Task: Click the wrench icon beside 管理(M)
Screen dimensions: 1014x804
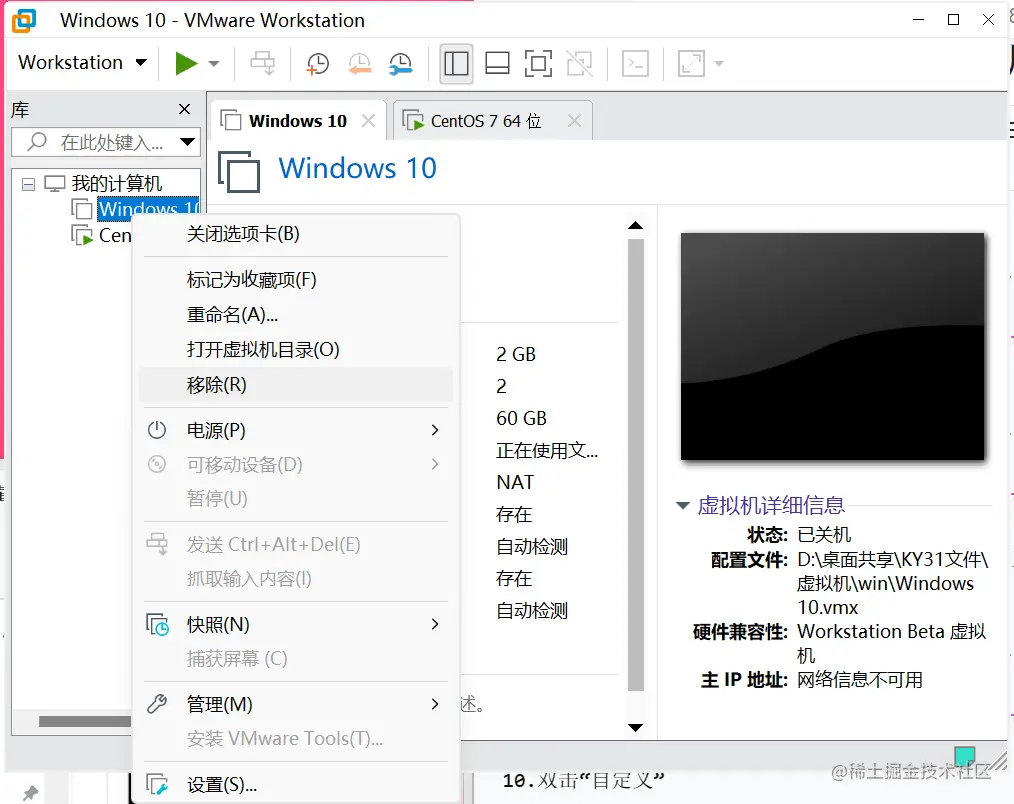Action: [x=156, y=704]
